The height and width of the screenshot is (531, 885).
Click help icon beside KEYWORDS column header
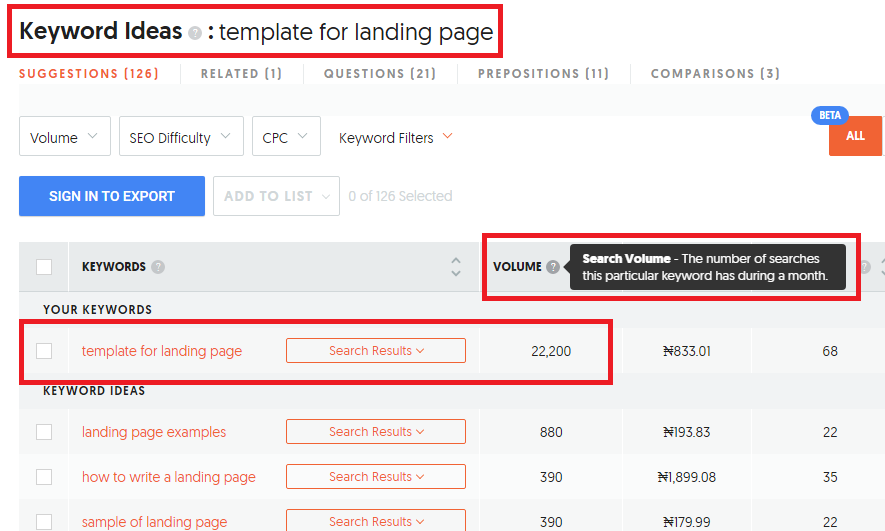158,267
